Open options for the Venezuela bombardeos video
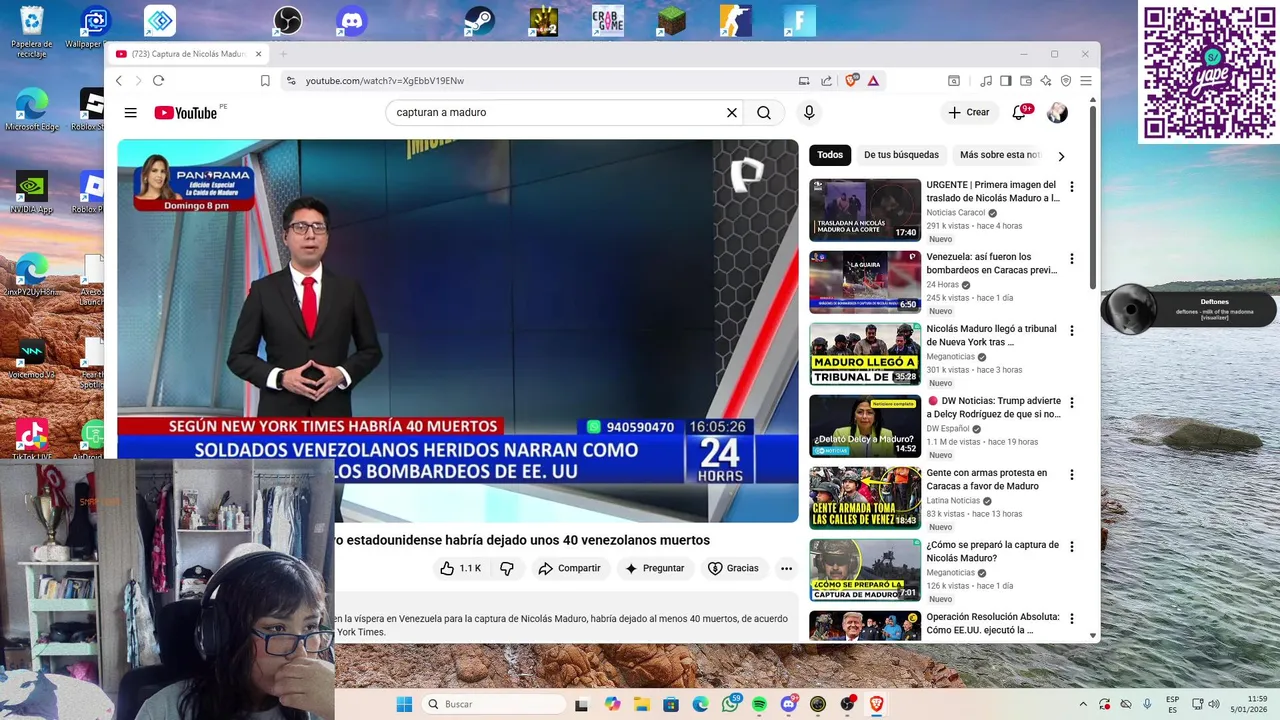 coord(1071,259)
